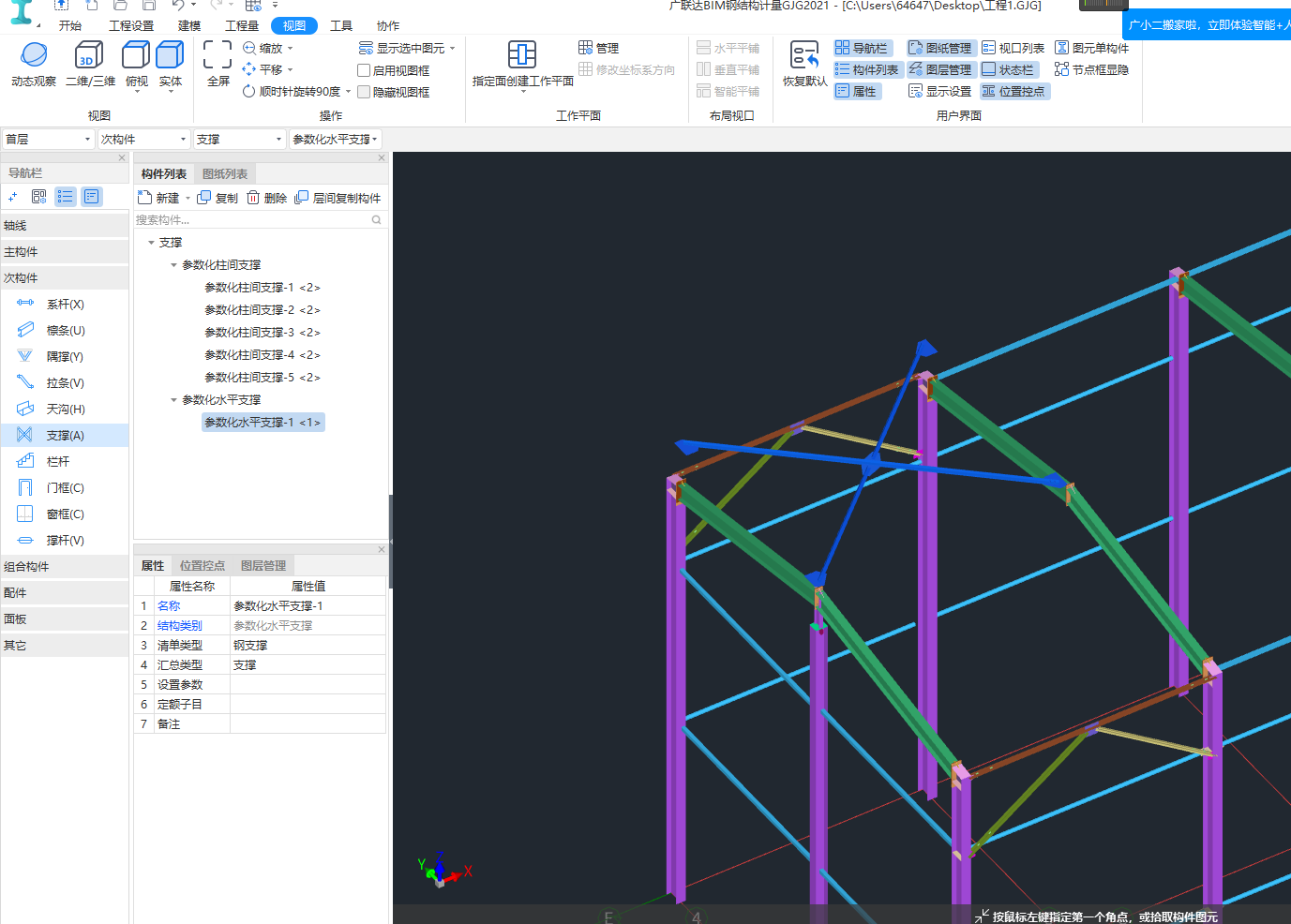Open the 开始 ribbon tab
The image size is (1291, 924).
70,26
